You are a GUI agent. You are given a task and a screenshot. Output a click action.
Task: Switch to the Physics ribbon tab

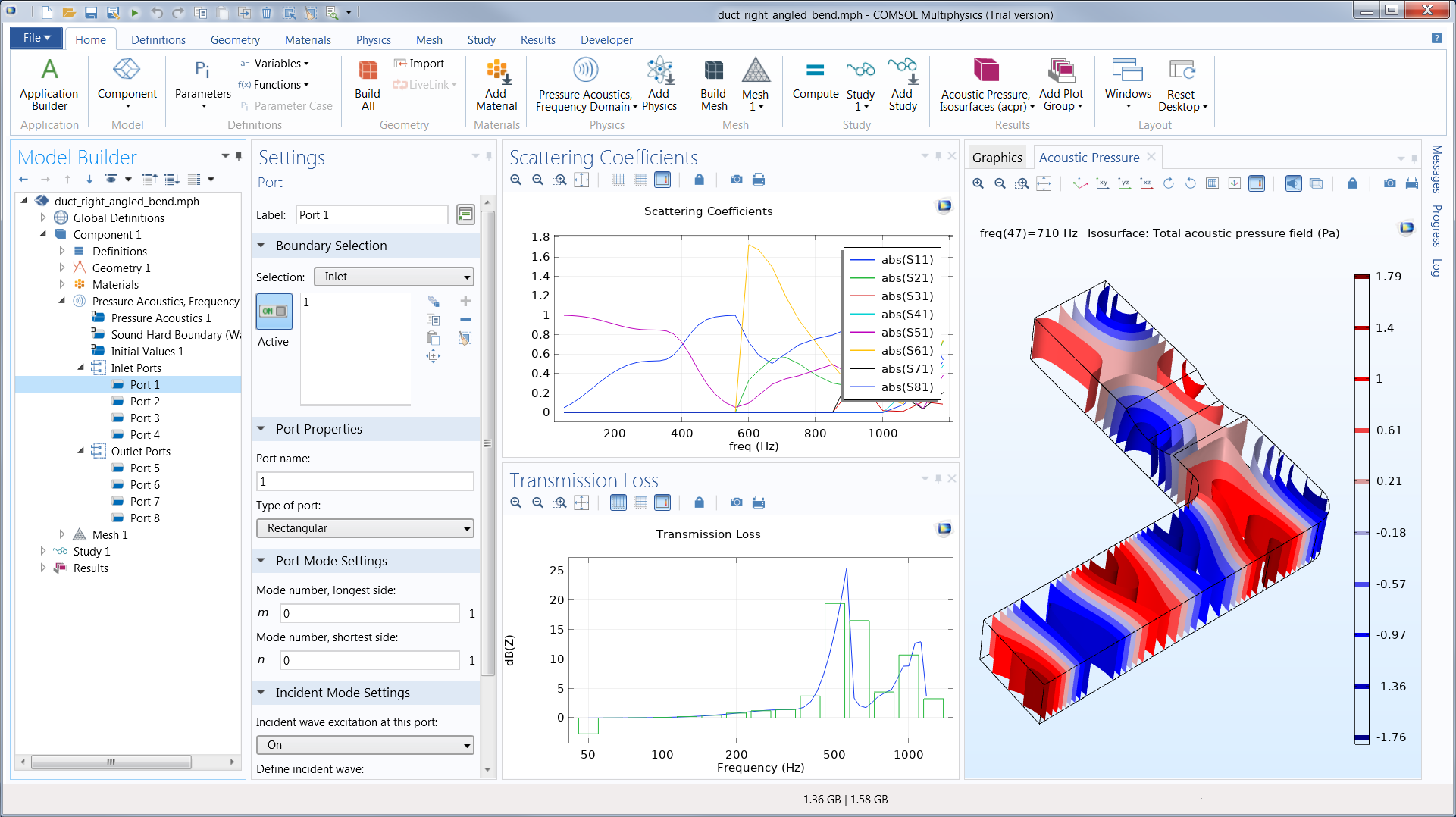pos(373,39)
